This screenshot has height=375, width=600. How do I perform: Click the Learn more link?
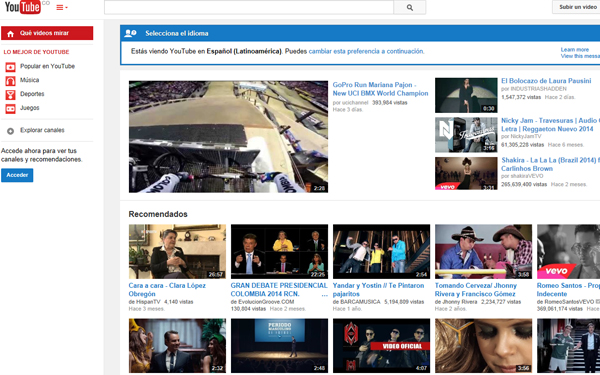coord(574,50)
